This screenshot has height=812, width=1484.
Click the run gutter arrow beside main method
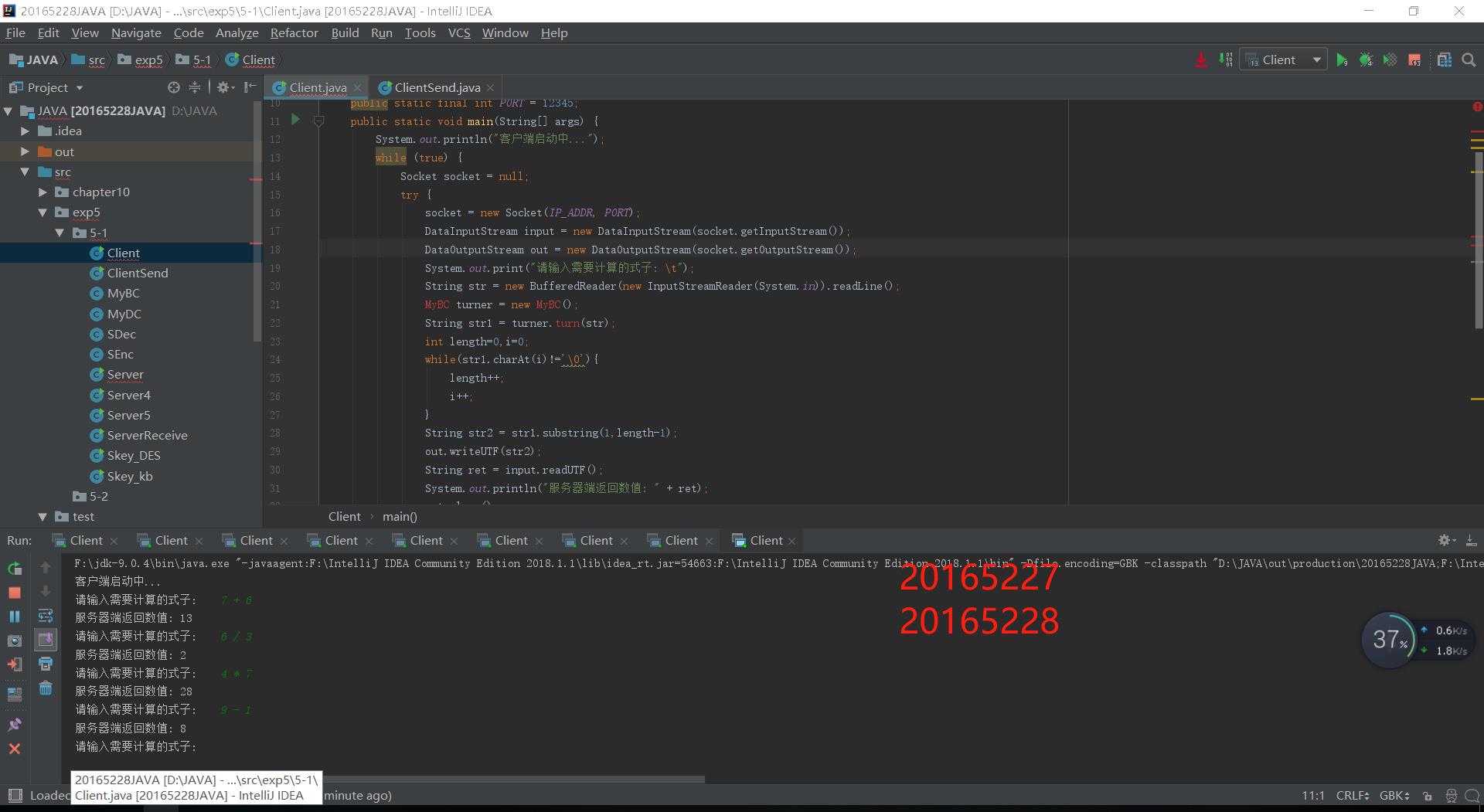coord(295,120)
